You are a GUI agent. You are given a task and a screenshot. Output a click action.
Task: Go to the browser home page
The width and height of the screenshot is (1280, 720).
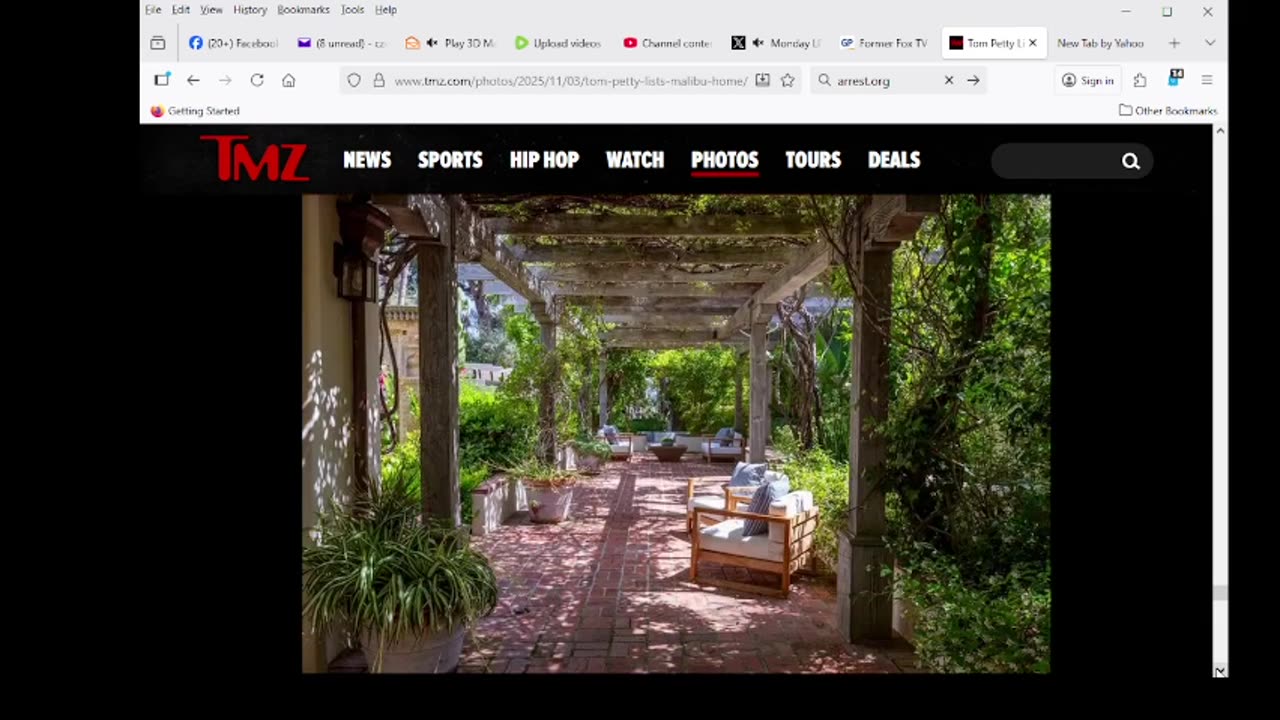click(289, 80)
